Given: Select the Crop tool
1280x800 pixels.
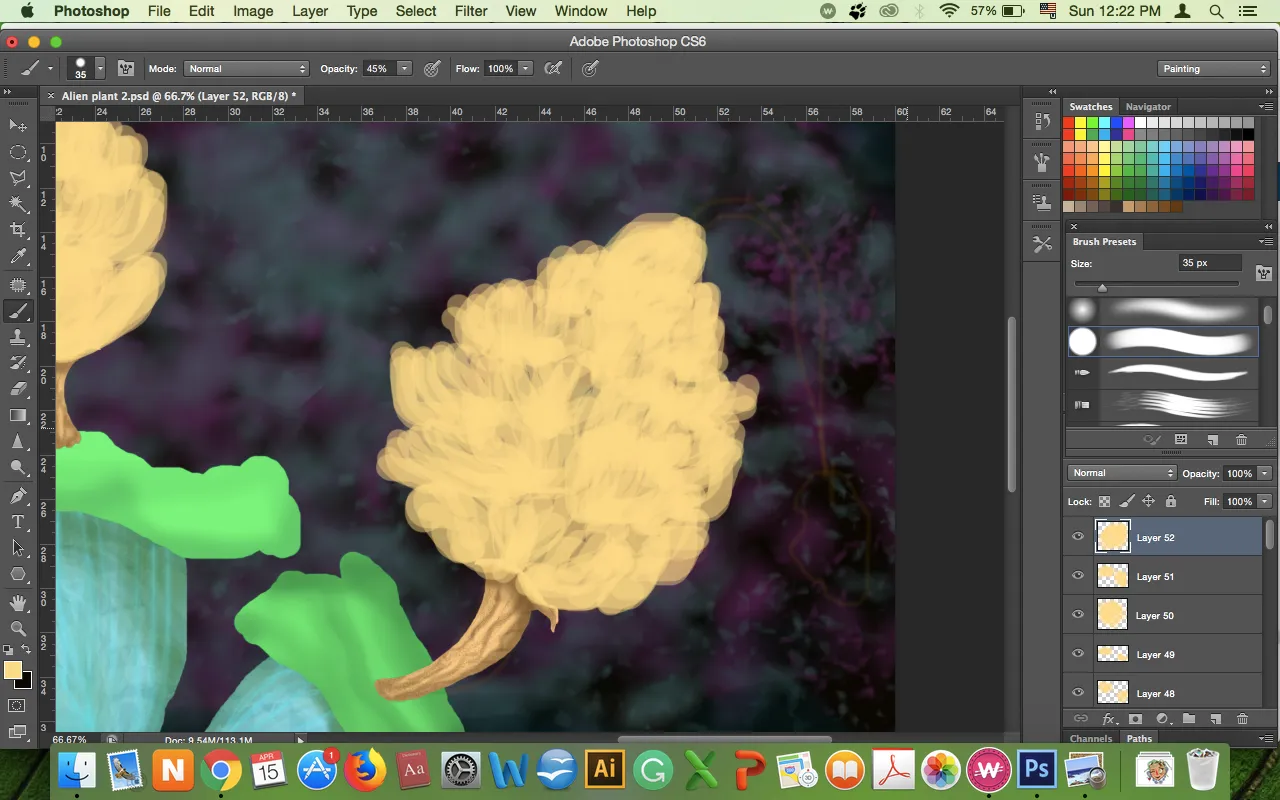Looking at the screenshot, I should pos(18,231).
